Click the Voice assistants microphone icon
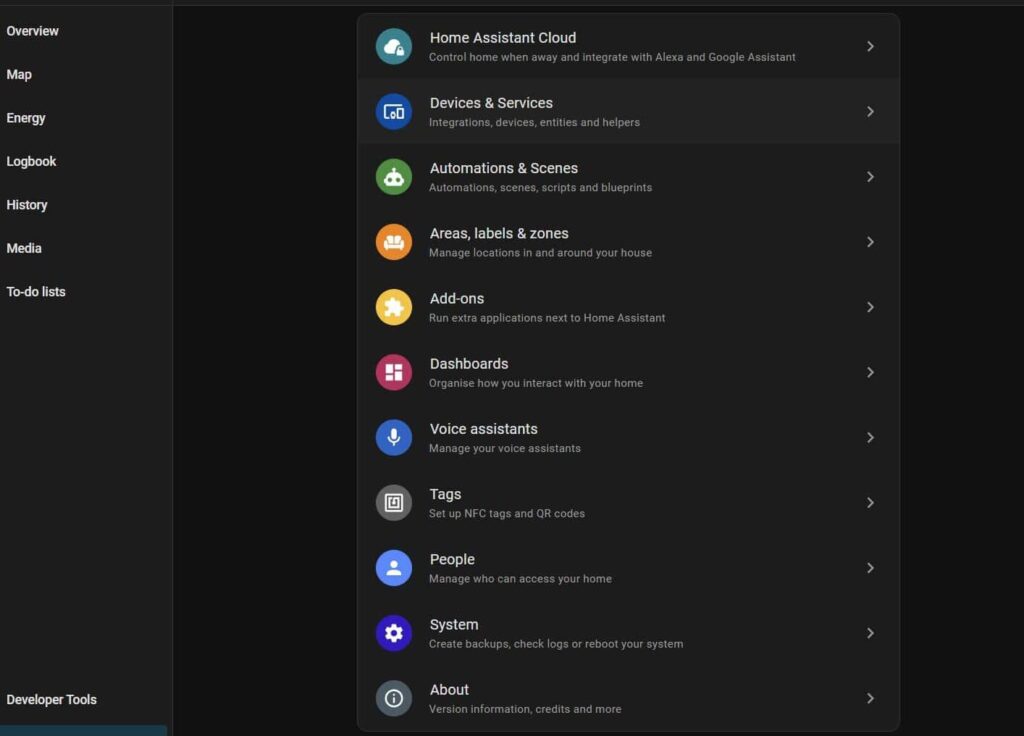1024x736 pixels. (x=394, y=438)
